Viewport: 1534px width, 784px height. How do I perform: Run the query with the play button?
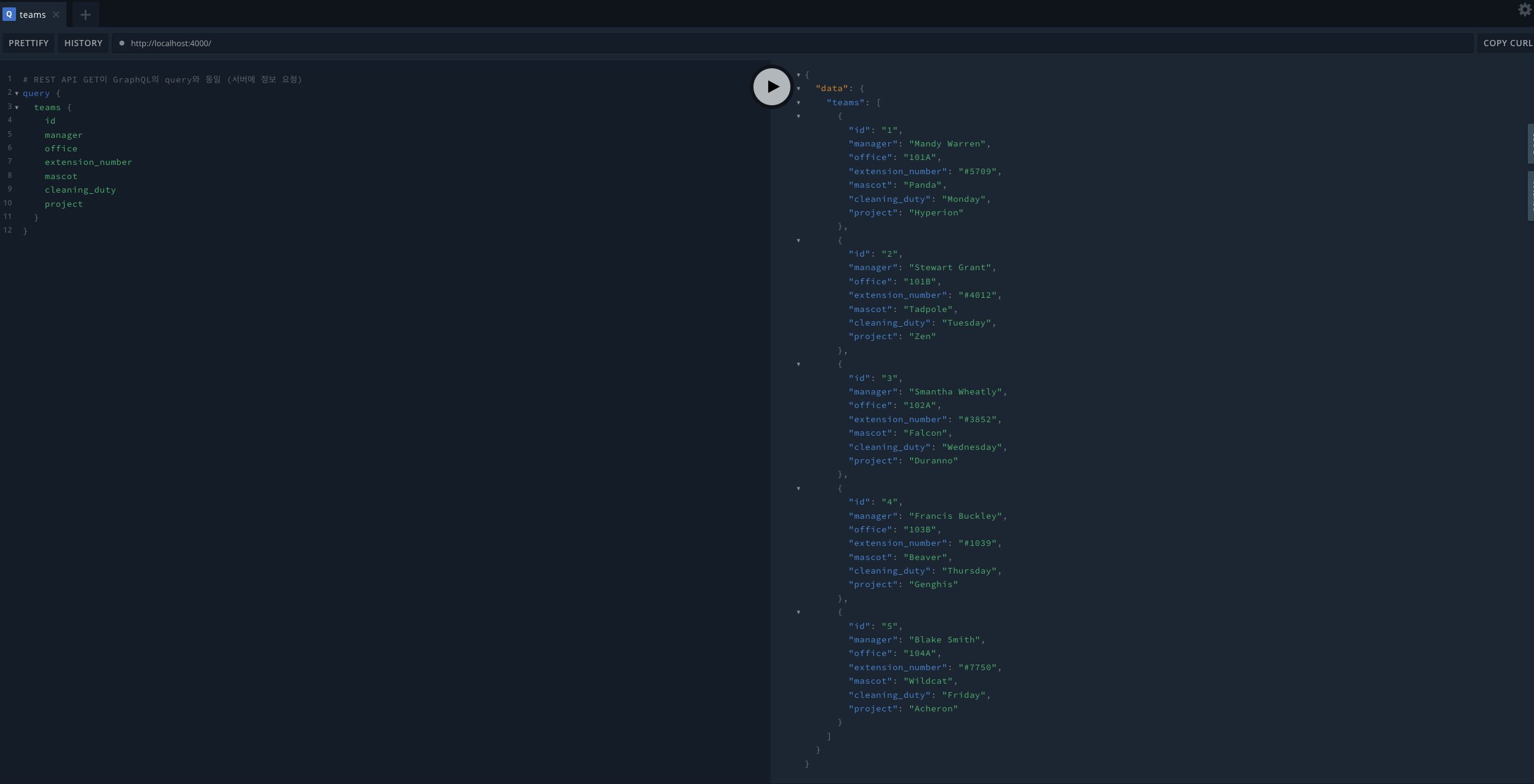[771, 87]
